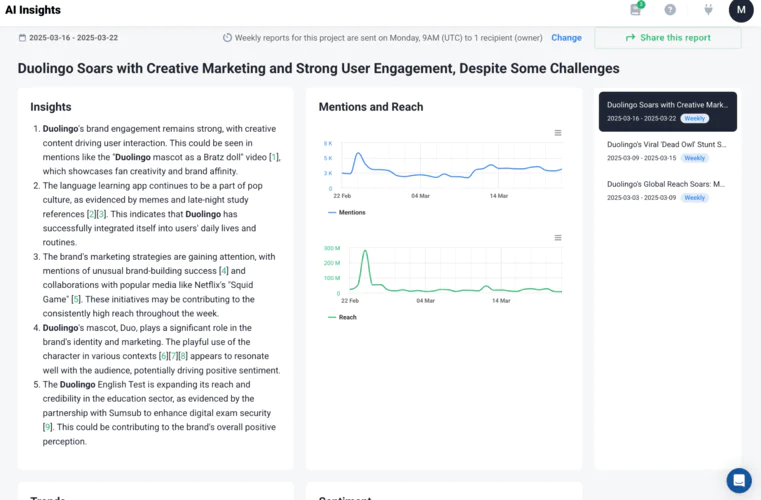
Task: Open the Reach chart hamburger menu
Action: point(558,238)
